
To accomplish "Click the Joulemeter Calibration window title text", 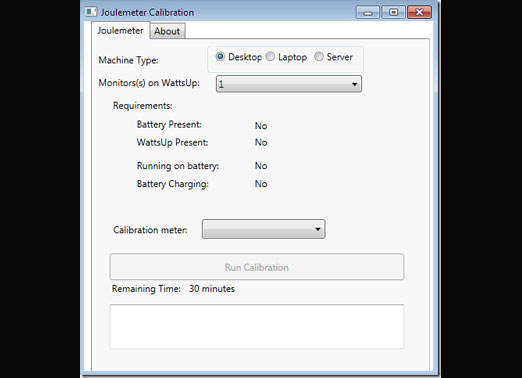I will [x=147, y=12].
